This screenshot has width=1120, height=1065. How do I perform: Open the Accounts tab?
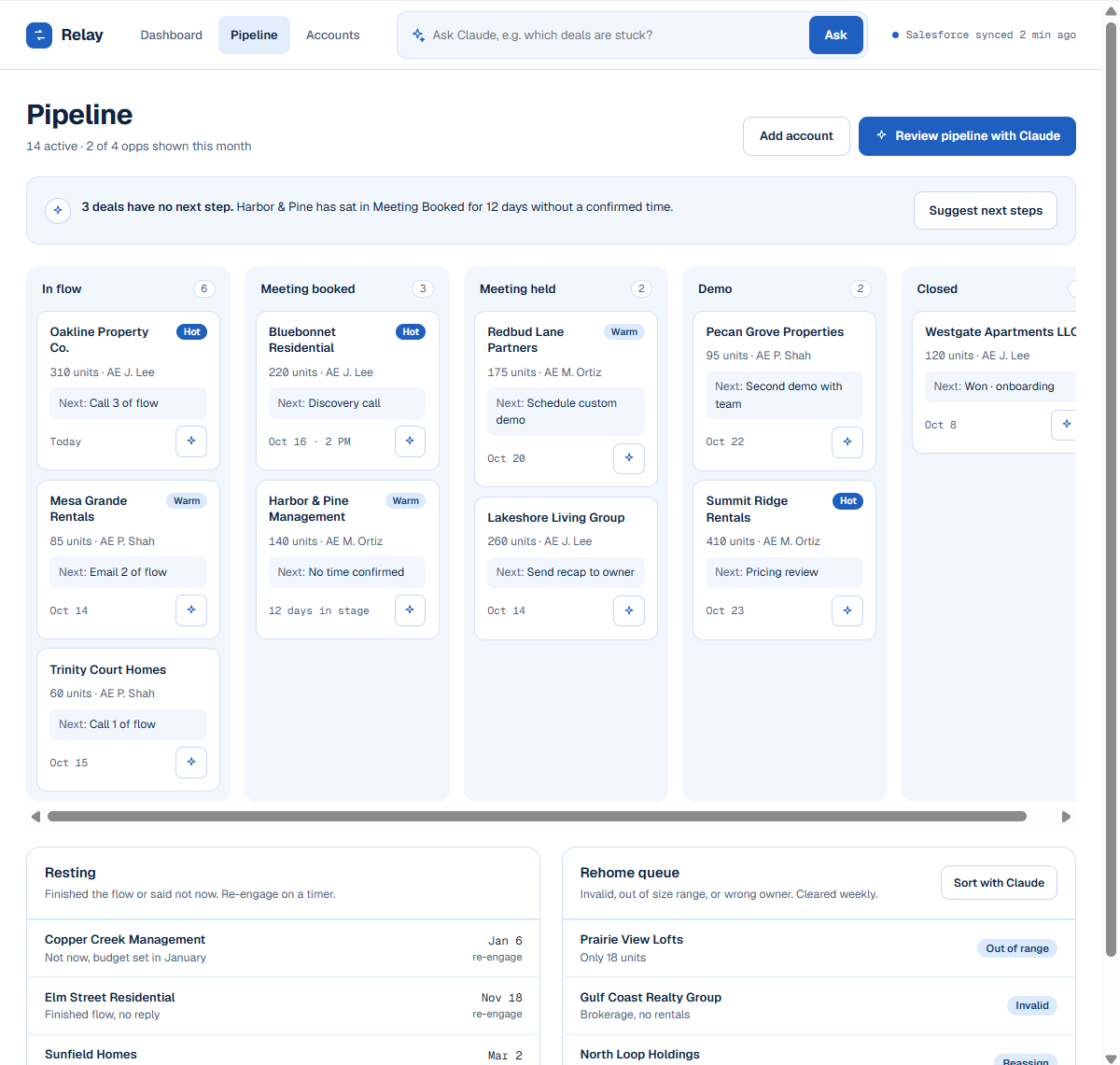[x=332, y=35]
